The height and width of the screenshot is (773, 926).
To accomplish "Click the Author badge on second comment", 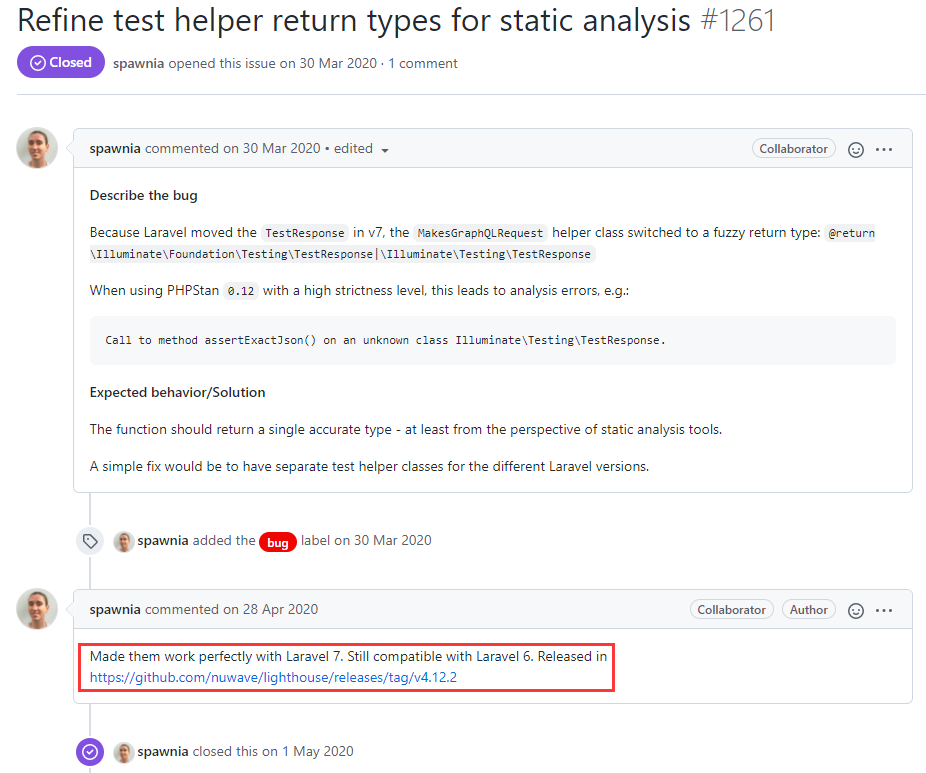I will (x=808, y=610).
